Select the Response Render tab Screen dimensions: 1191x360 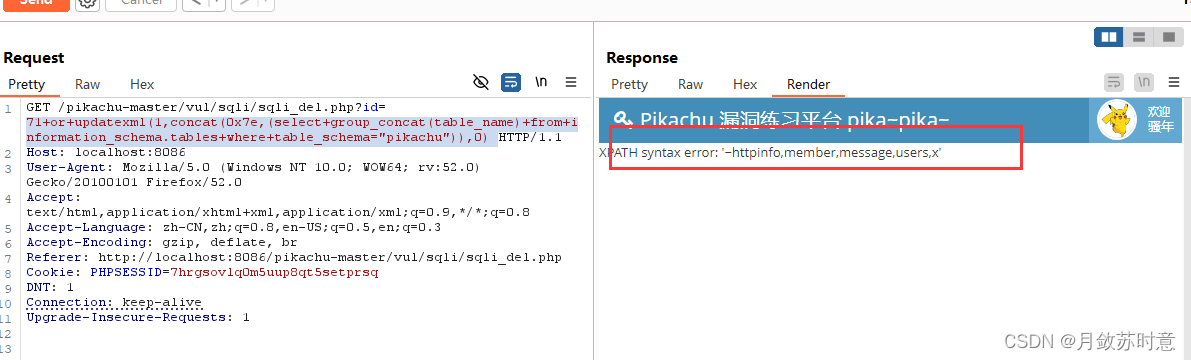tap(808, 84)
